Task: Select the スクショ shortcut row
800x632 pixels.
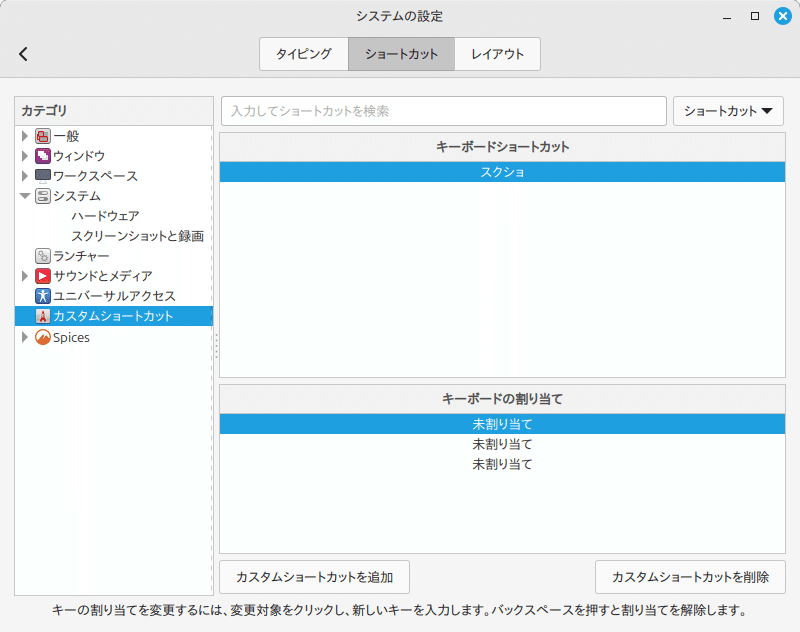Action: click(503, 172)
